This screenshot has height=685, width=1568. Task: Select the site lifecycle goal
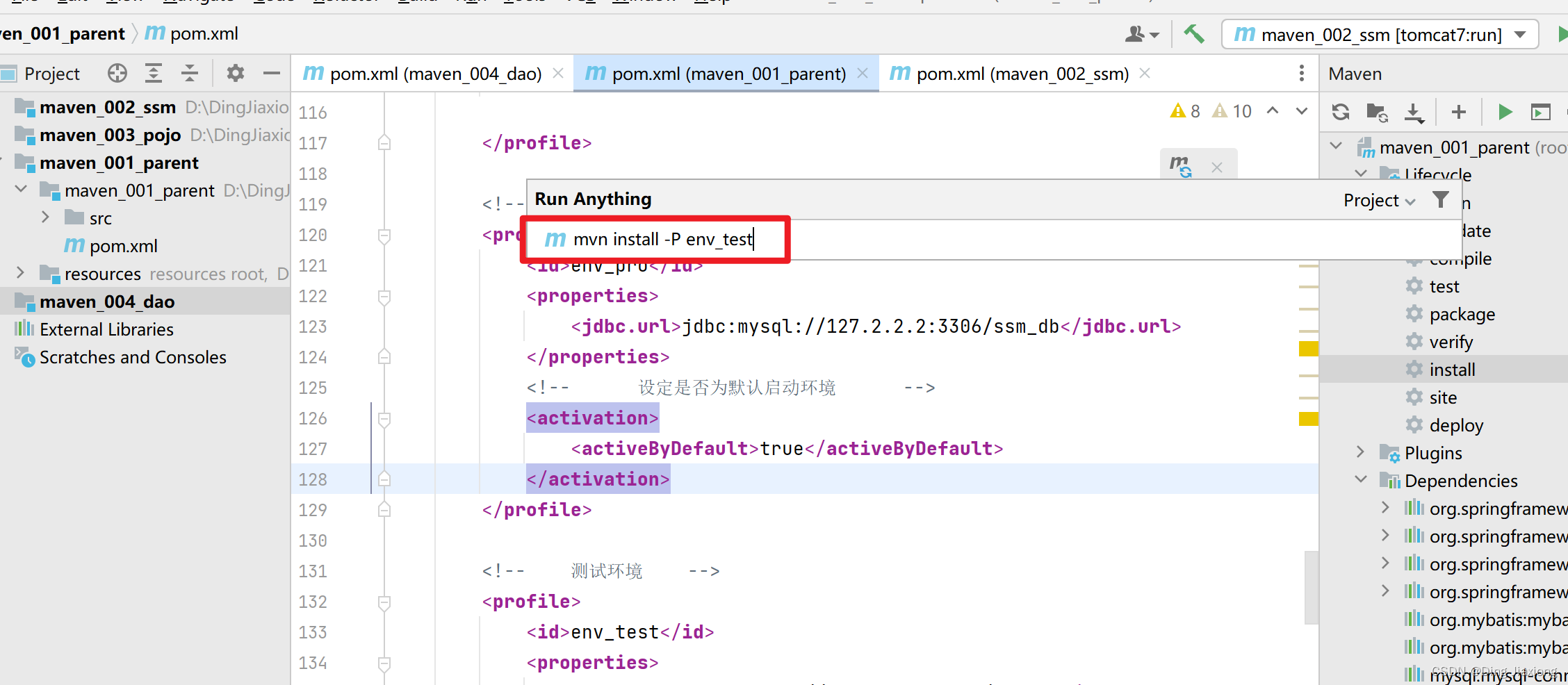point(1442,397)
